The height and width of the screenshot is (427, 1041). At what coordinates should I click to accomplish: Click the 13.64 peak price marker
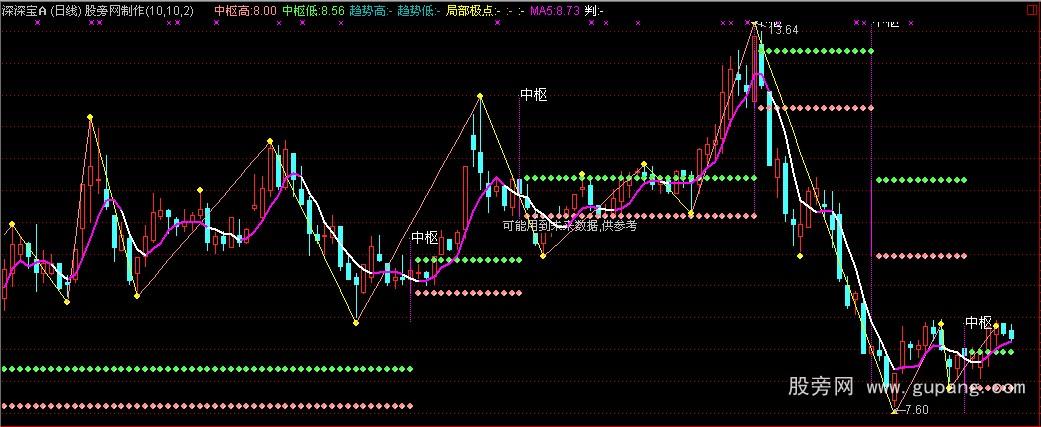[785, 30]
